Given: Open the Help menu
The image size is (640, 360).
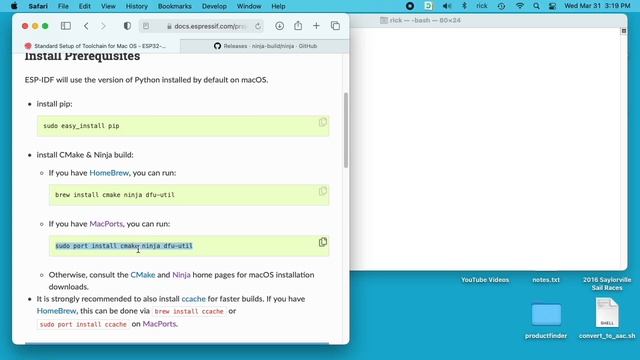Looking at the screenshot, I should [278, 6].
